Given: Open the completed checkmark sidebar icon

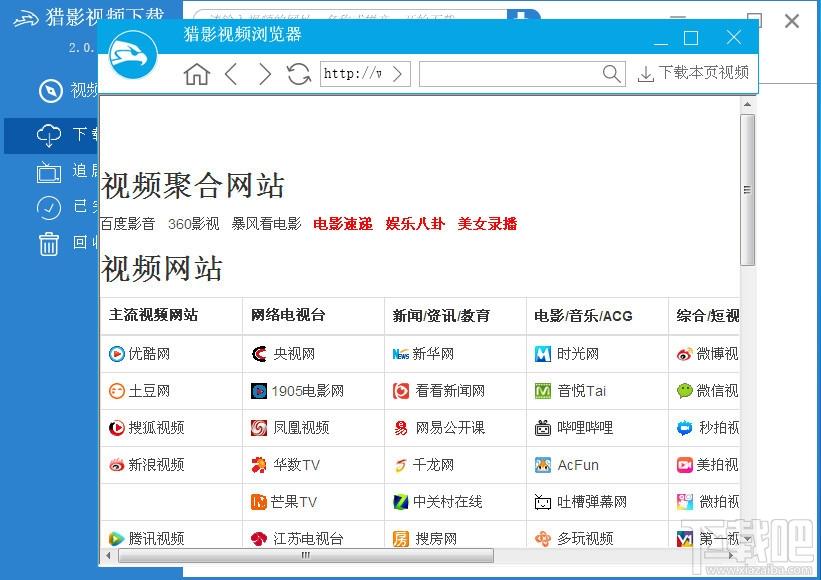Looking at the screenshot, I should point(49,207).
